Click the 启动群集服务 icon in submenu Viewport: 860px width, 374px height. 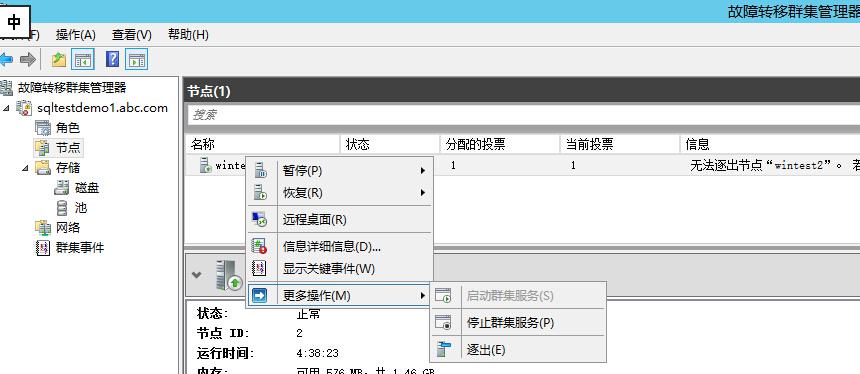pos(443,296)
